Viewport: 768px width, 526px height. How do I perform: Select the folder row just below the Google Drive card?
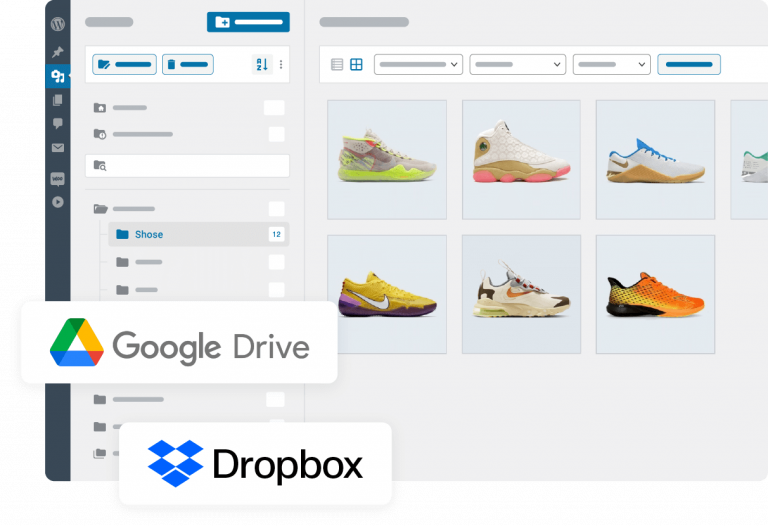[x=189, y=399]
